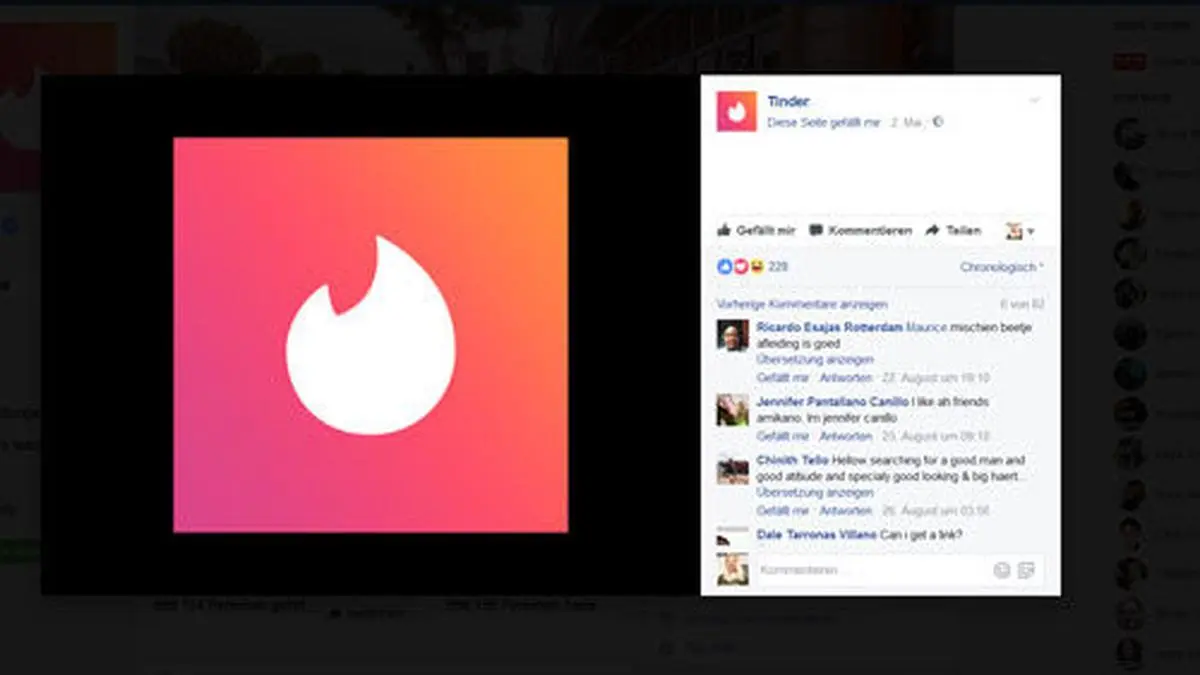The height and width of the screenshot is (675, 1200).
Task: Share the post via Teilen arrow
Action: 953,230
